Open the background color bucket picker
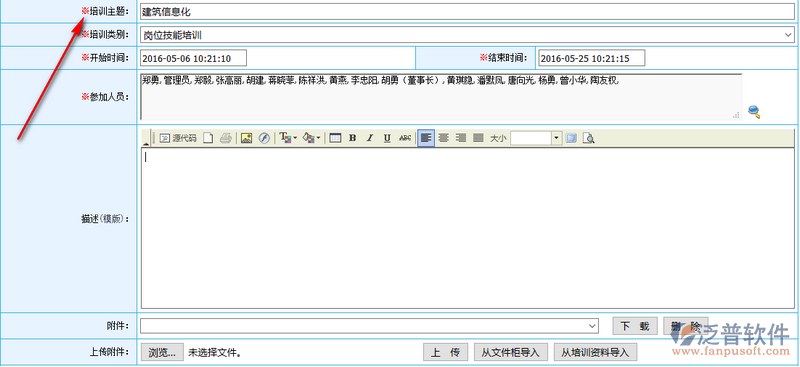Image resolution: width=800 pixels, height=367 pixels. [x=312, y=138]
